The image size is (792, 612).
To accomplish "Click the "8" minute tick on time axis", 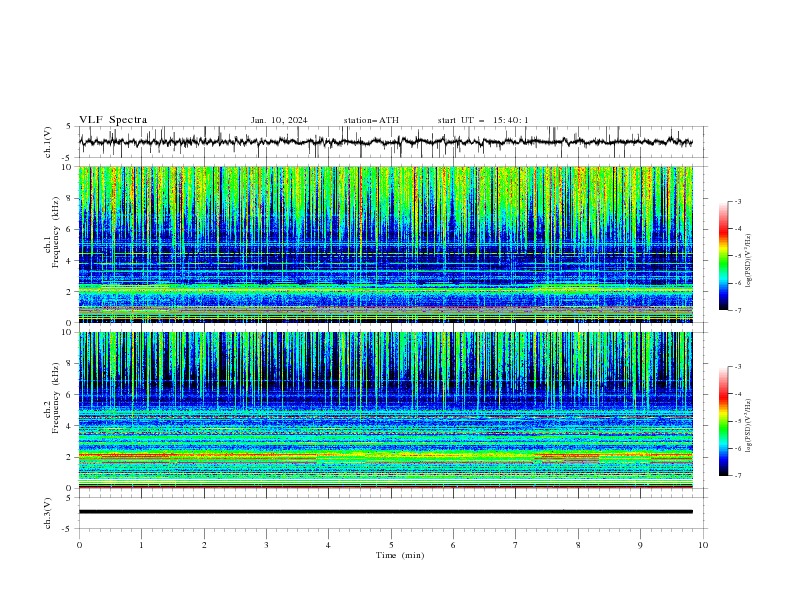I will coord(578,545).
